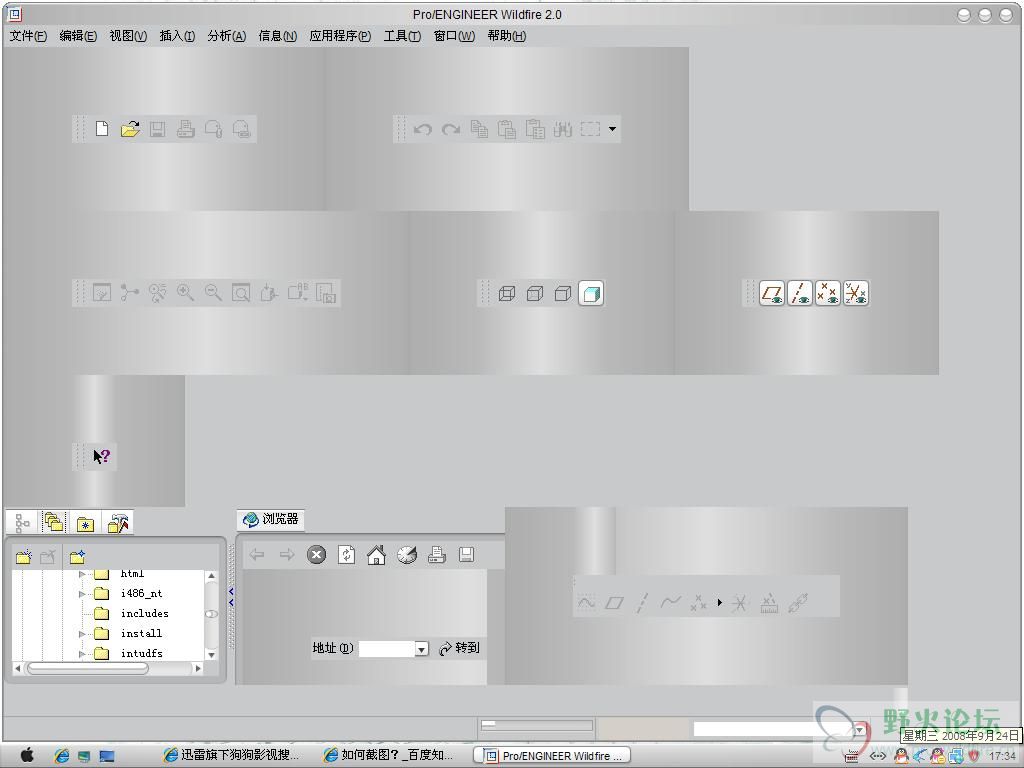Click the Repaint screen icon
Image resolution: width=1024 pixels, height=768 pixels.
click(x=102, y=293)
